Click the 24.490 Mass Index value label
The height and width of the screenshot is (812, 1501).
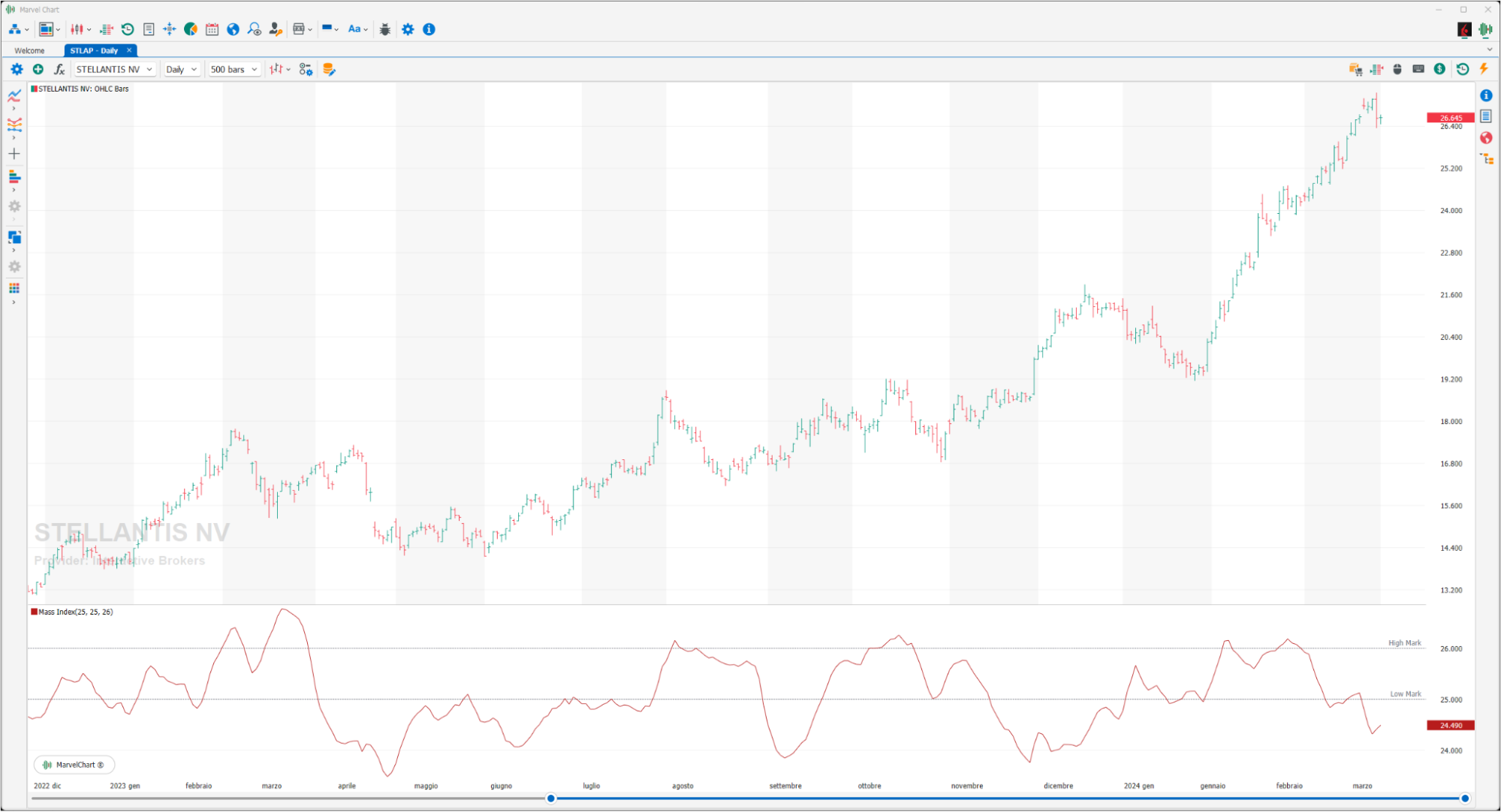pos(1450,726)
